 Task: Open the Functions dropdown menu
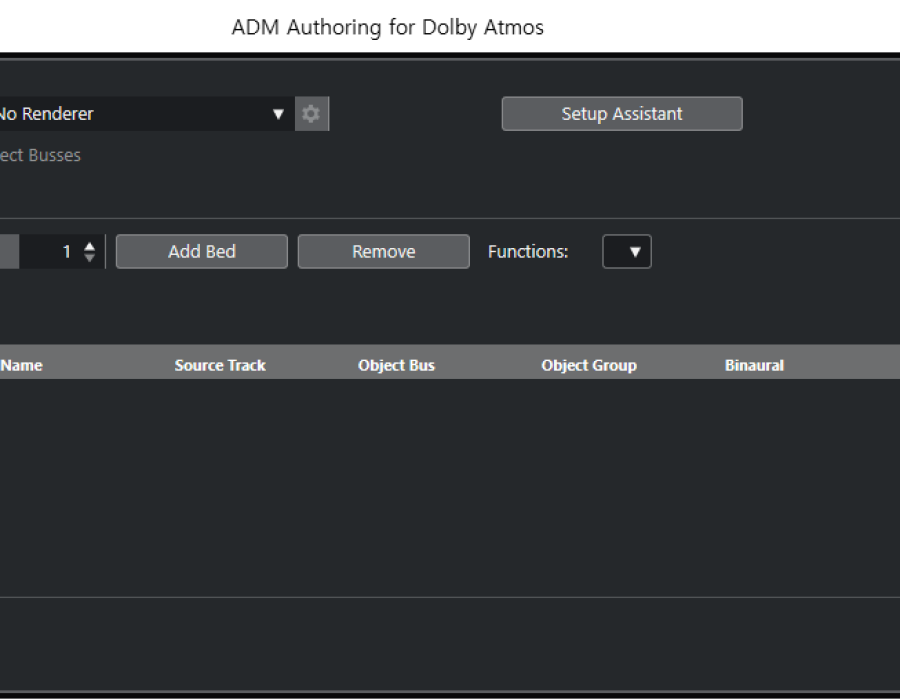point(627,251)
